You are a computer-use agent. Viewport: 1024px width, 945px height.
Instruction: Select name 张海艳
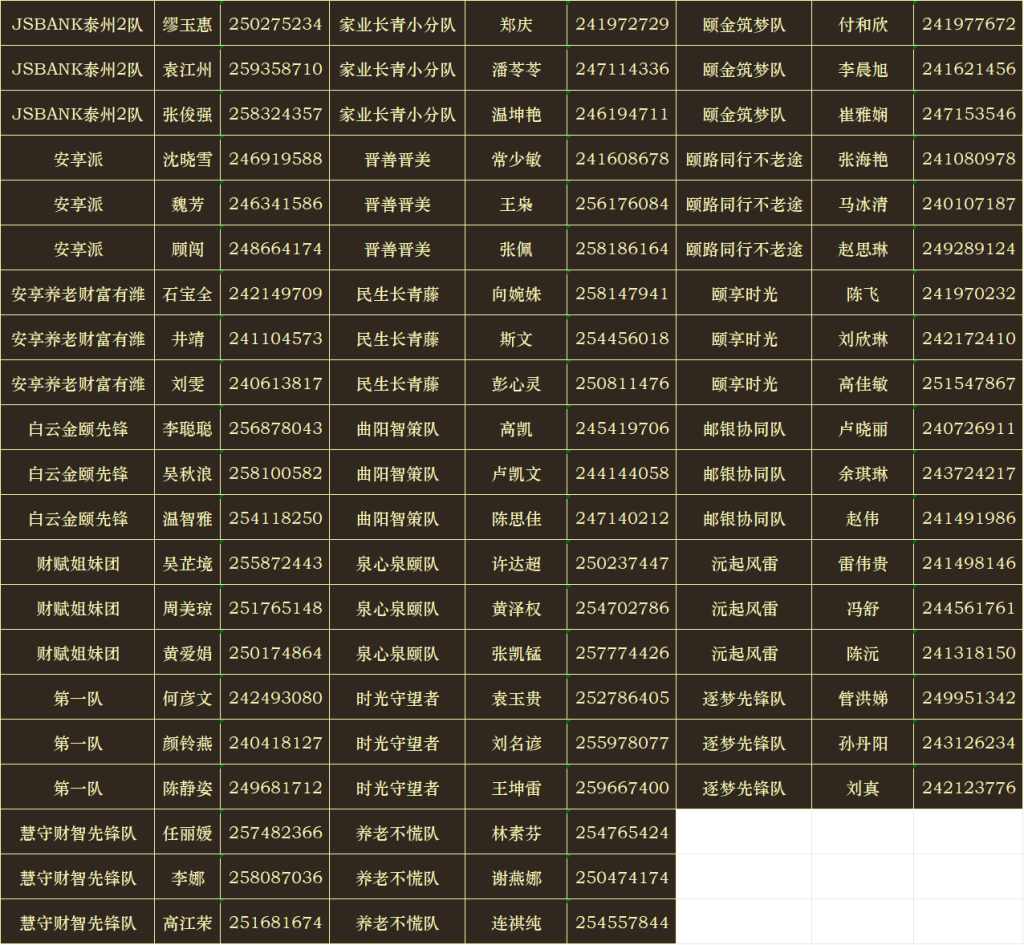(x=862, y=159)
